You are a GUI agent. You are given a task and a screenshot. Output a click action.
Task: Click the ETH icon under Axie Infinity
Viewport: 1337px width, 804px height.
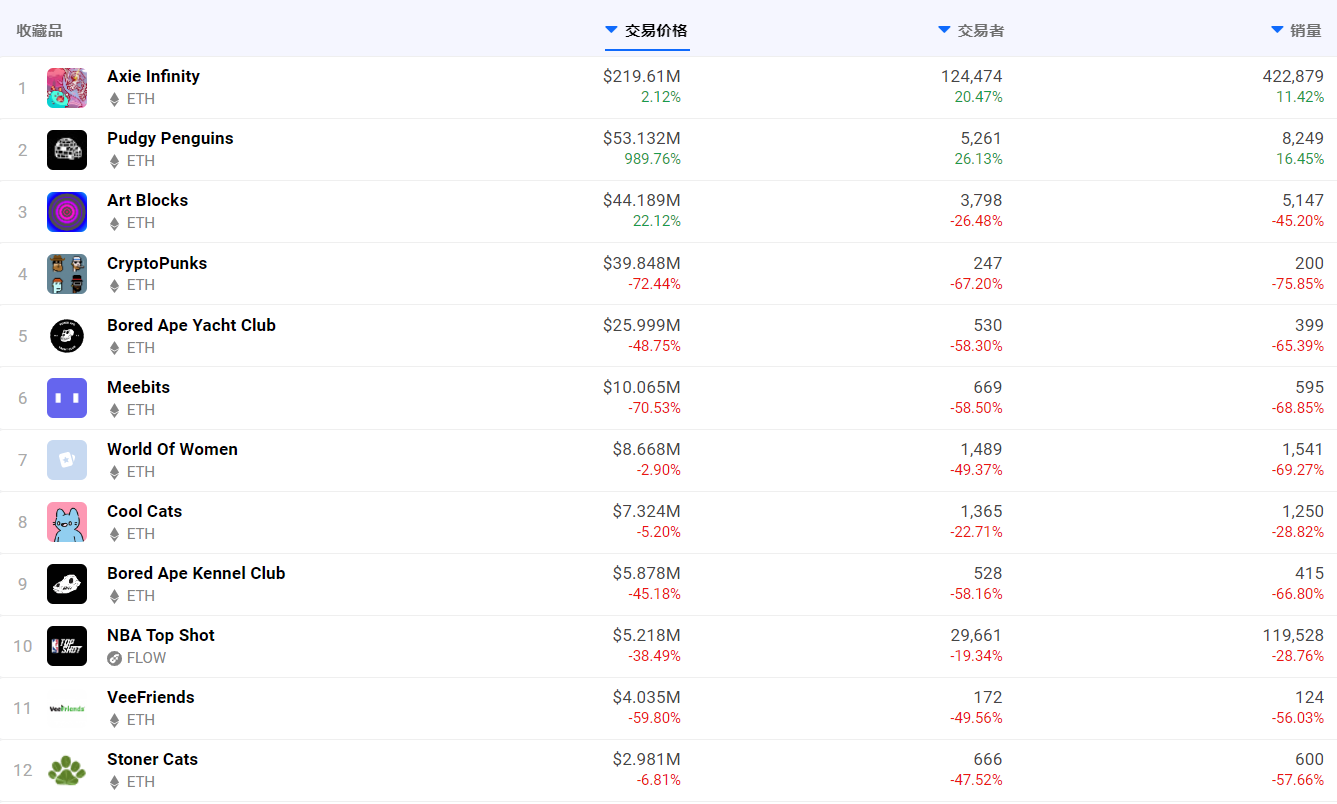[x=114, y=99]
